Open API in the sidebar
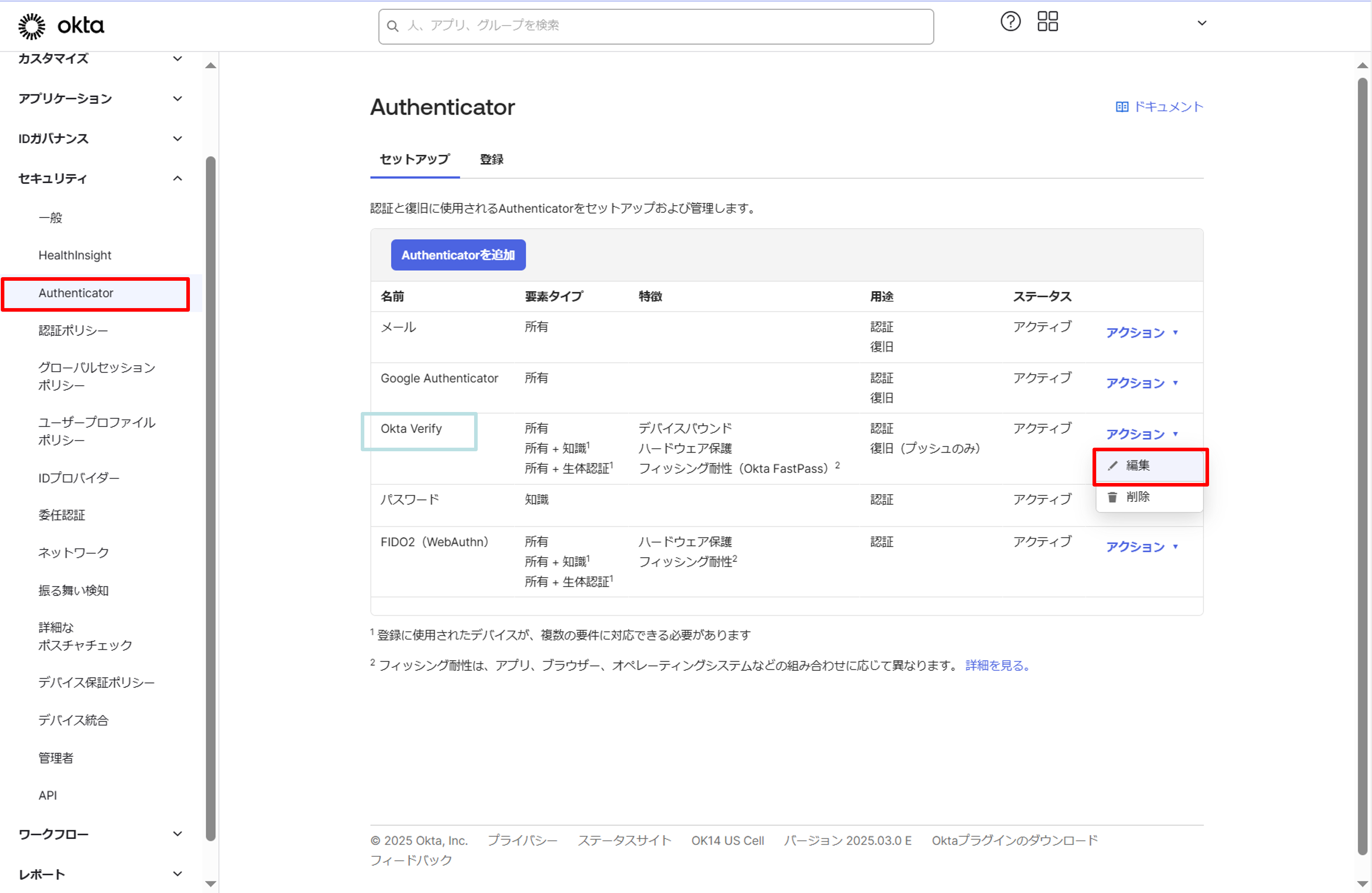This screenshot has width=1372, height=893. (x=48, y=795)
